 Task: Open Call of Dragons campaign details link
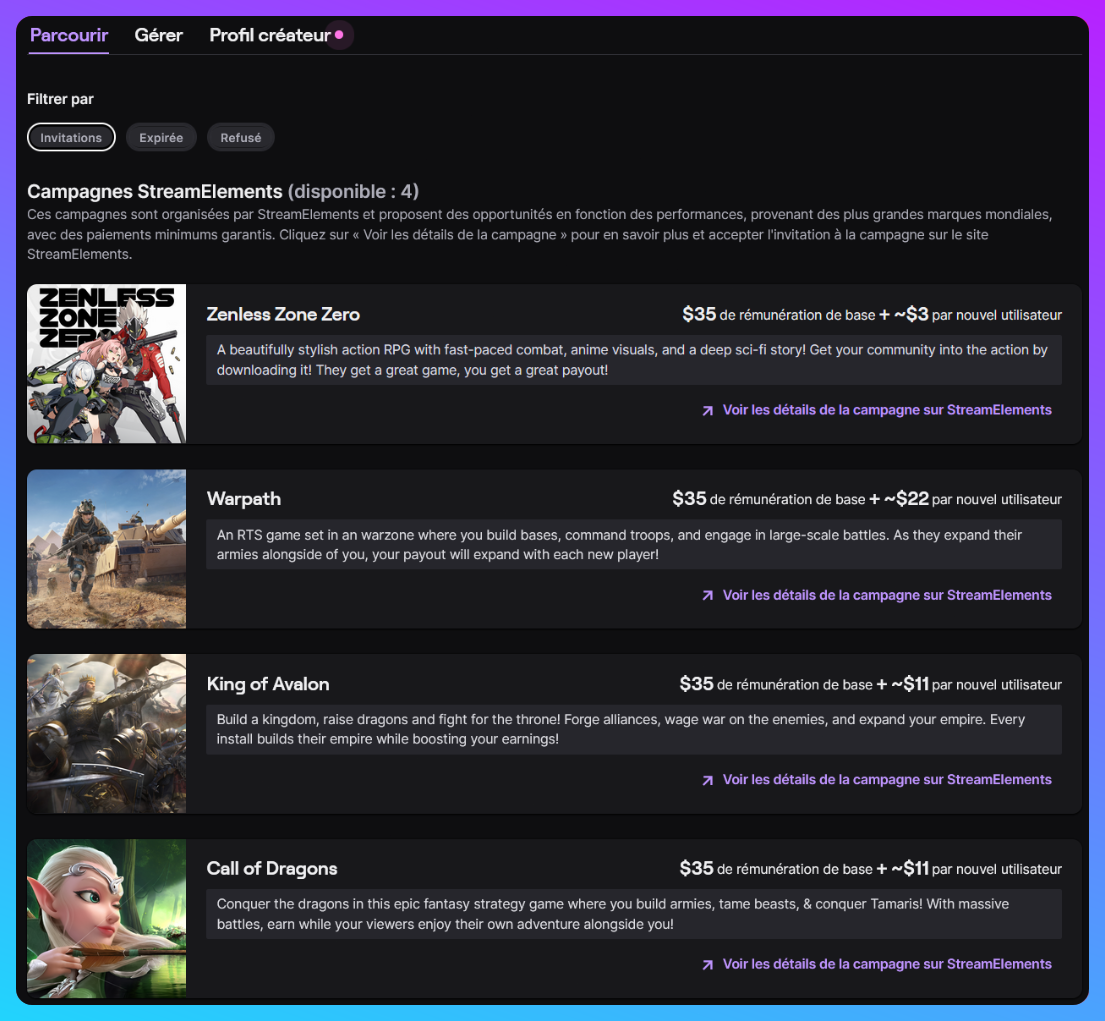pyautogui.click(x=887, y=964)
